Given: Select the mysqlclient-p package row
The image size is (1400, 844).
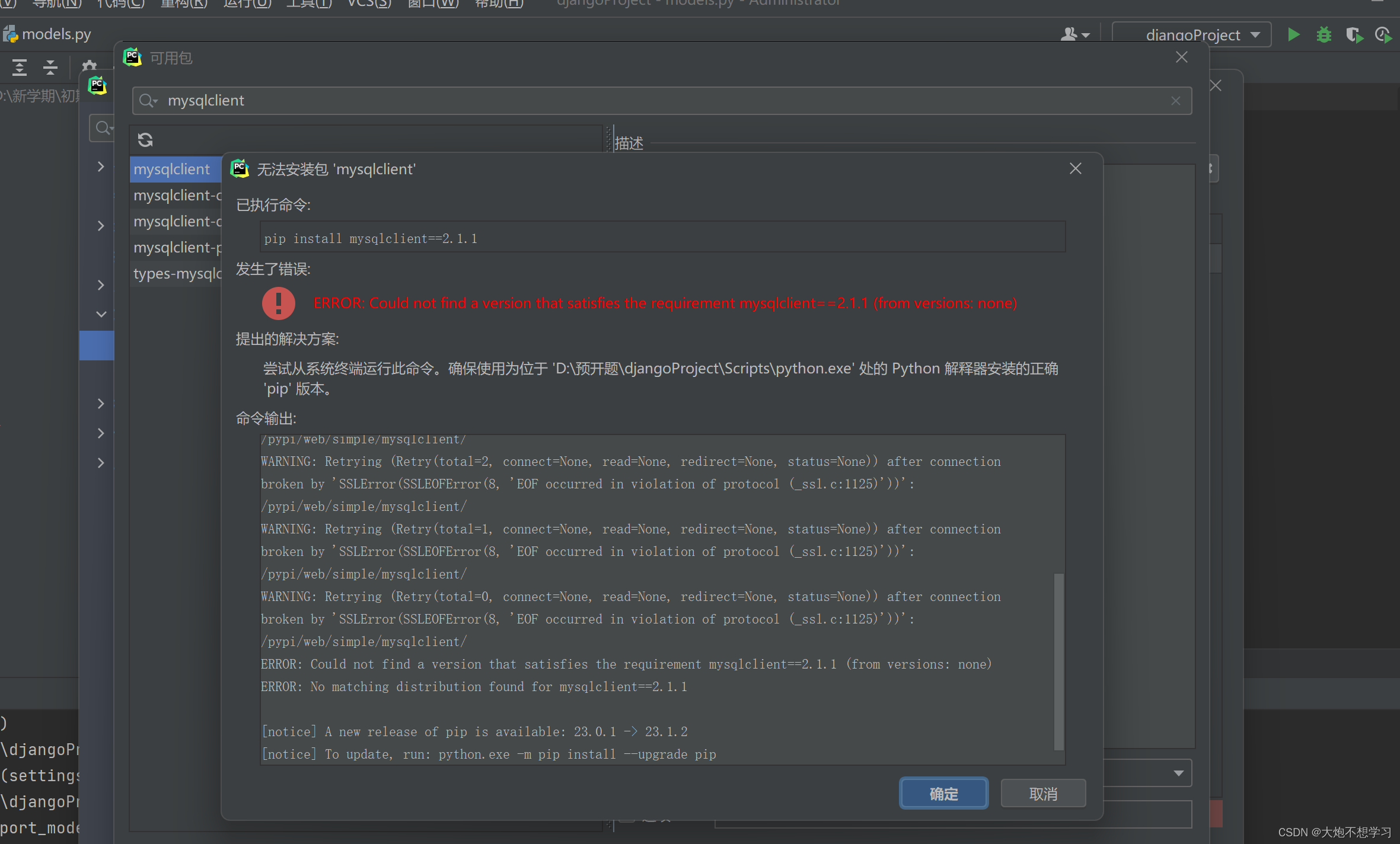Looking at the screenshot, I should 176,247.
